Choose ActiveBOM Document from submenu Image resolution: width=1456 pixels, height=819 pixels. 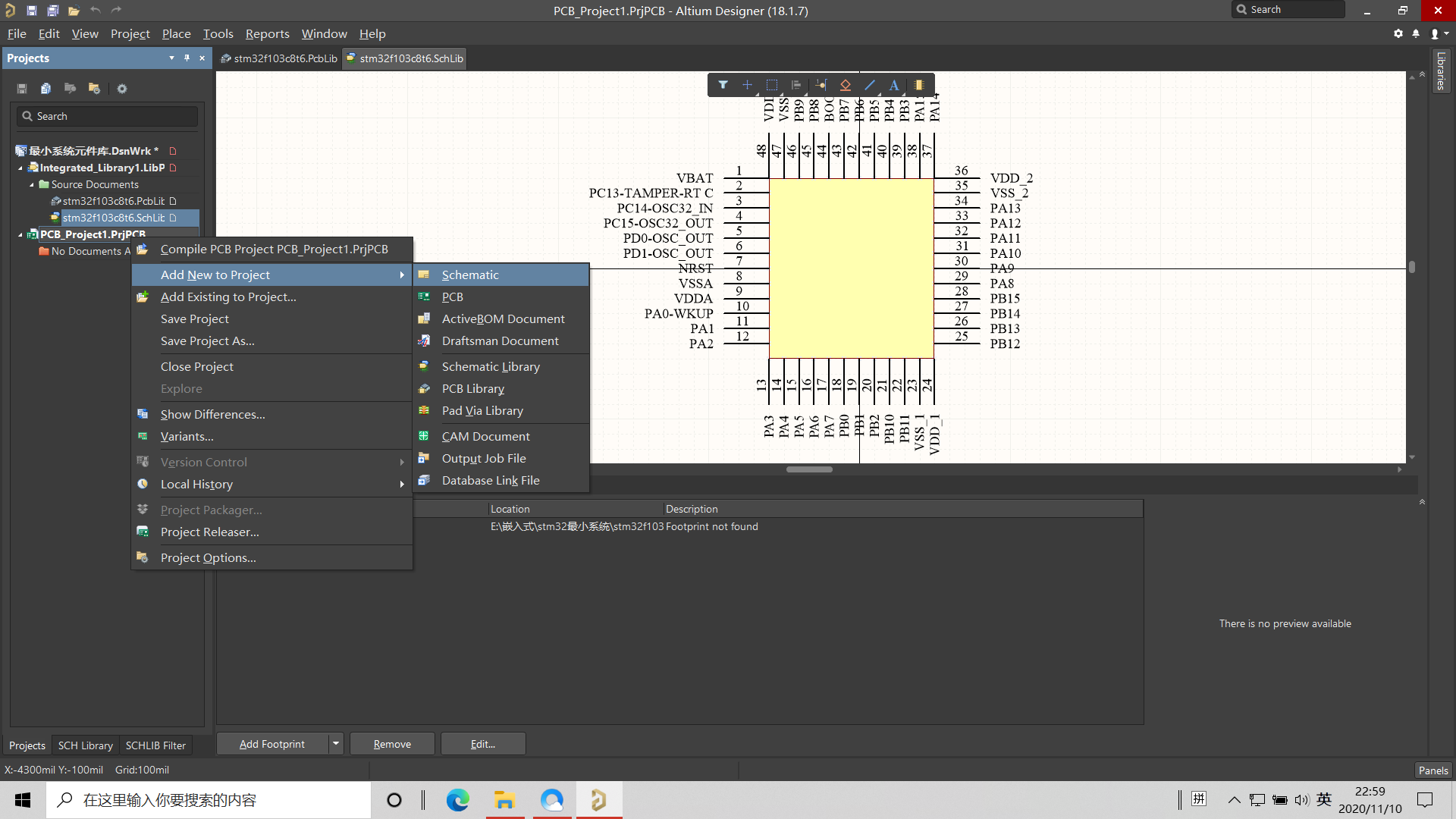click(x=501, y=318)
